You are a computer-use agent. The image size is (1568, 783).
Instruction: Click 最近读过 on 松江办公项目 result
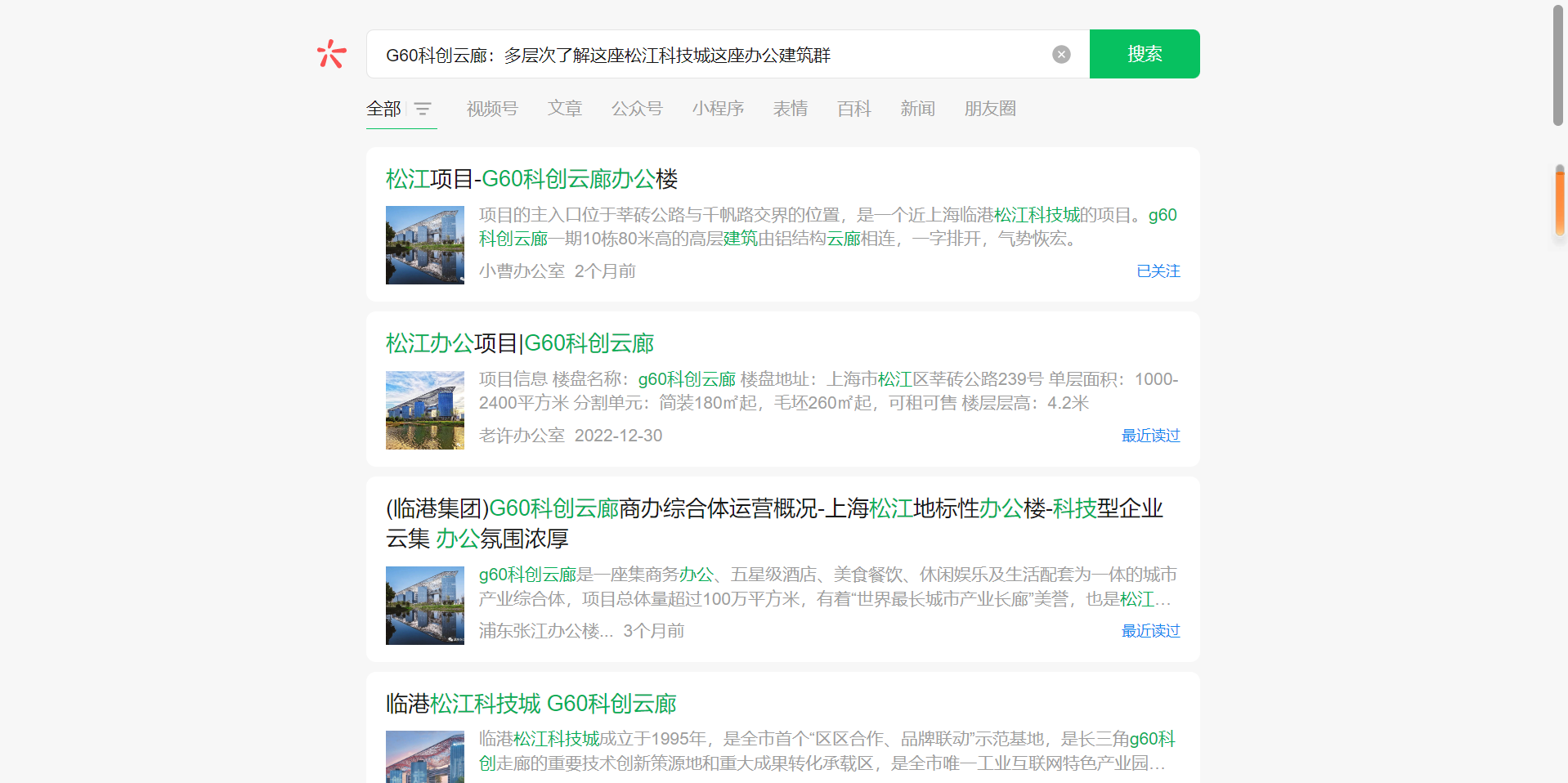point(1150,436)
